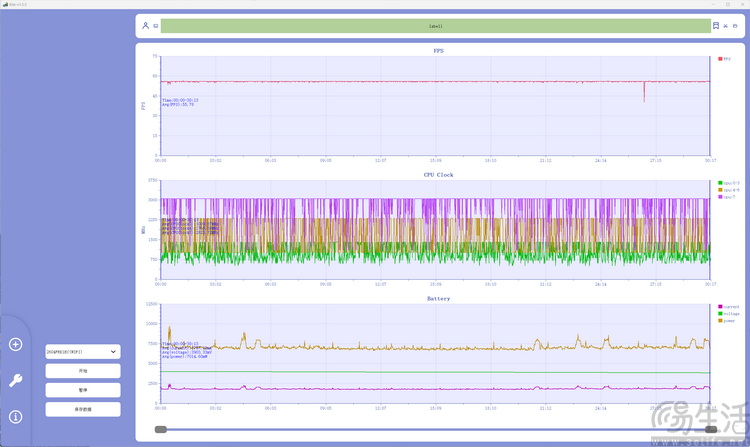This screenshot has width=750, height=447.
Task: Click the user profile icon at top
Action: [145, 25]
